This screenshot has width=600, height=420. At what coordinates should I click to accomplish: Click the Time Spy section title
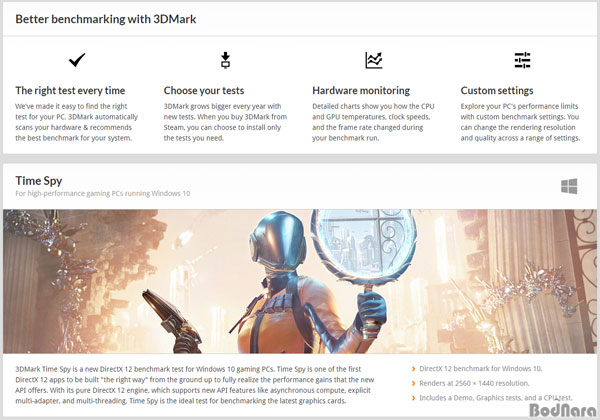click(39, 181)
